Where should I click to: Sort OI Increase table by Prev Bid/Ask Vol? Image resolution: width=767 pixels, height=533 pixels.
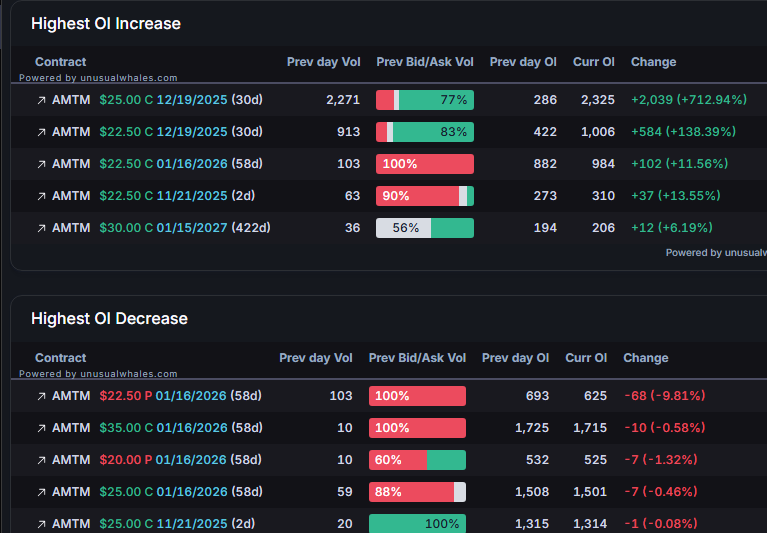click(x=425, y=62)
